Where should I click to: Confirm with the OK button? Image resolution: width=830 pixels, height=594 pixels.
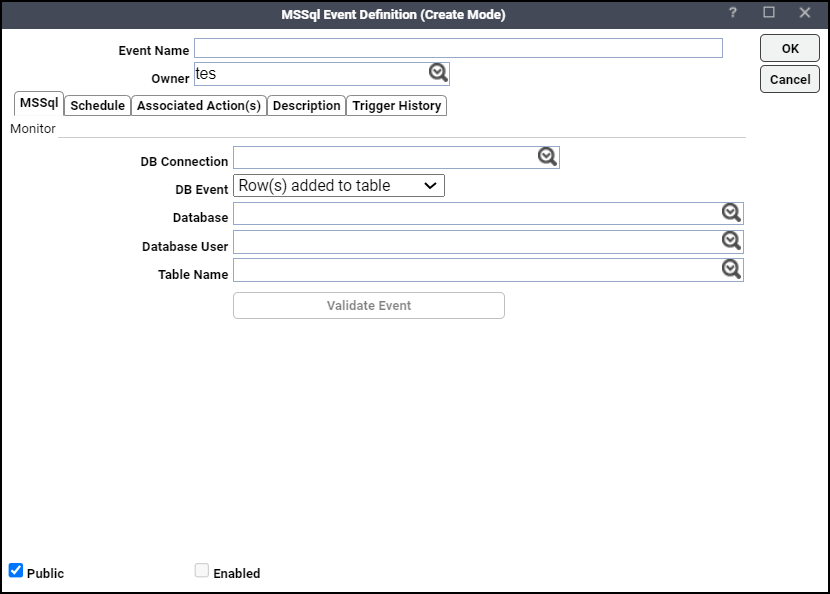coord(790,48)
